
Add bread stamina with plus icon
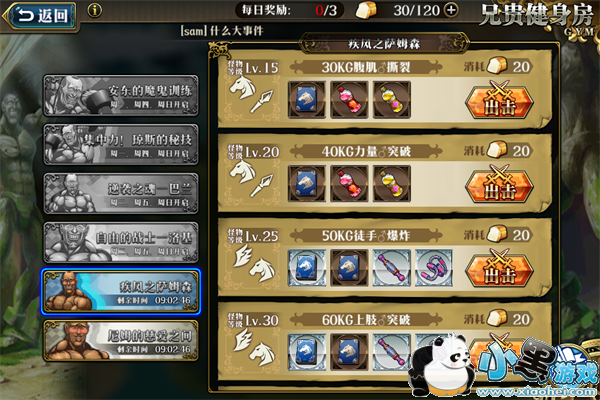pyautogui.click(x=451, y=10)
